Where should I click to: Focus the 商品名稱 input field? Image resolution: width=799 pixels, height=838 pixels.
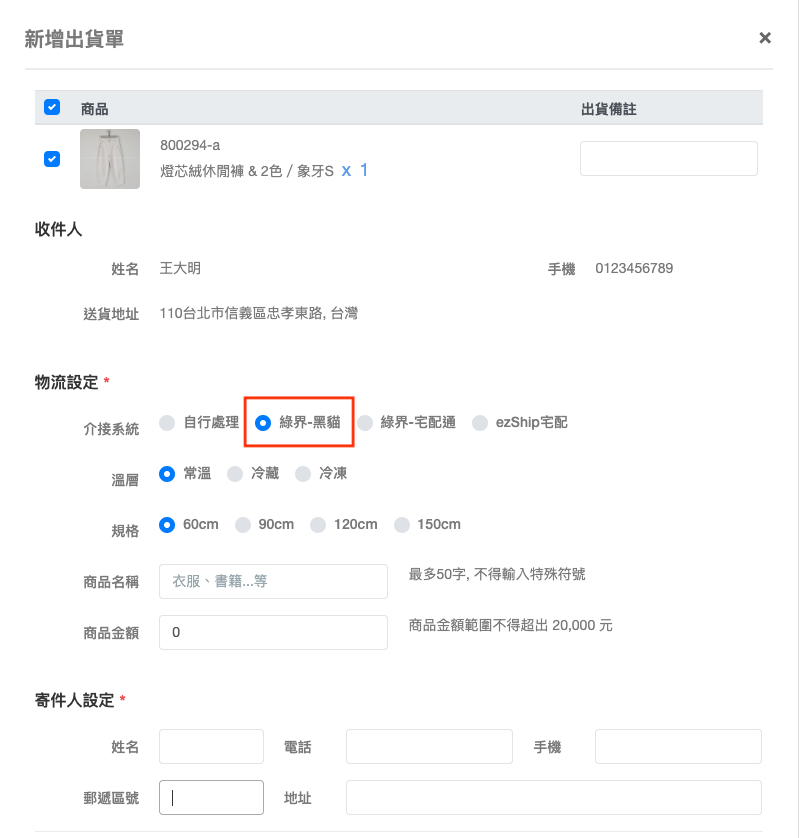[273, 581]
